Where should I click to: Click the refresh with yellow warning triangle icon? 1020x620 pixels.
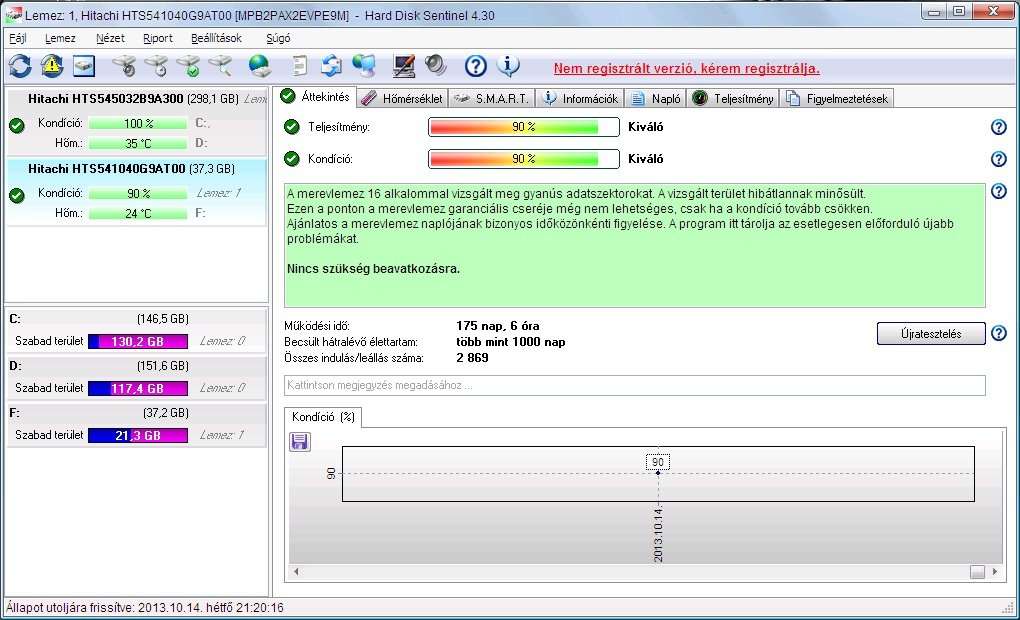[x=52, y=66]
